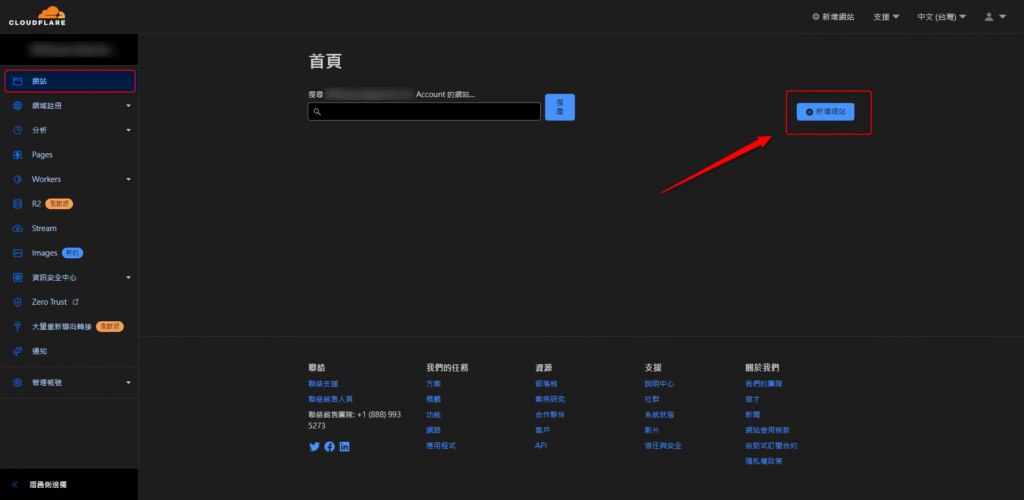Click the blue 新增網站 button
The height and width of the screenshot is (500, 1024).
pos(825,112)
